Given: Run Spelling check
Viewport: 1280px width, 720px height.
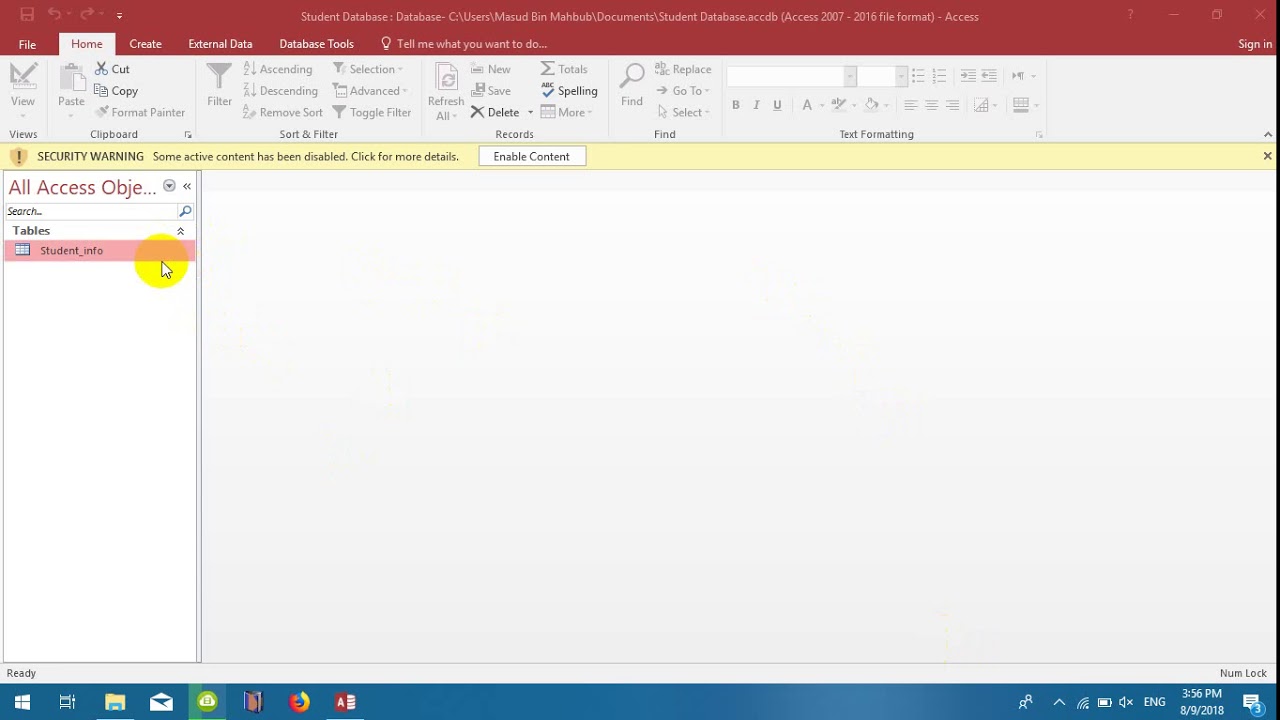Looking at the screenshot, I should [x=569, y=91].
